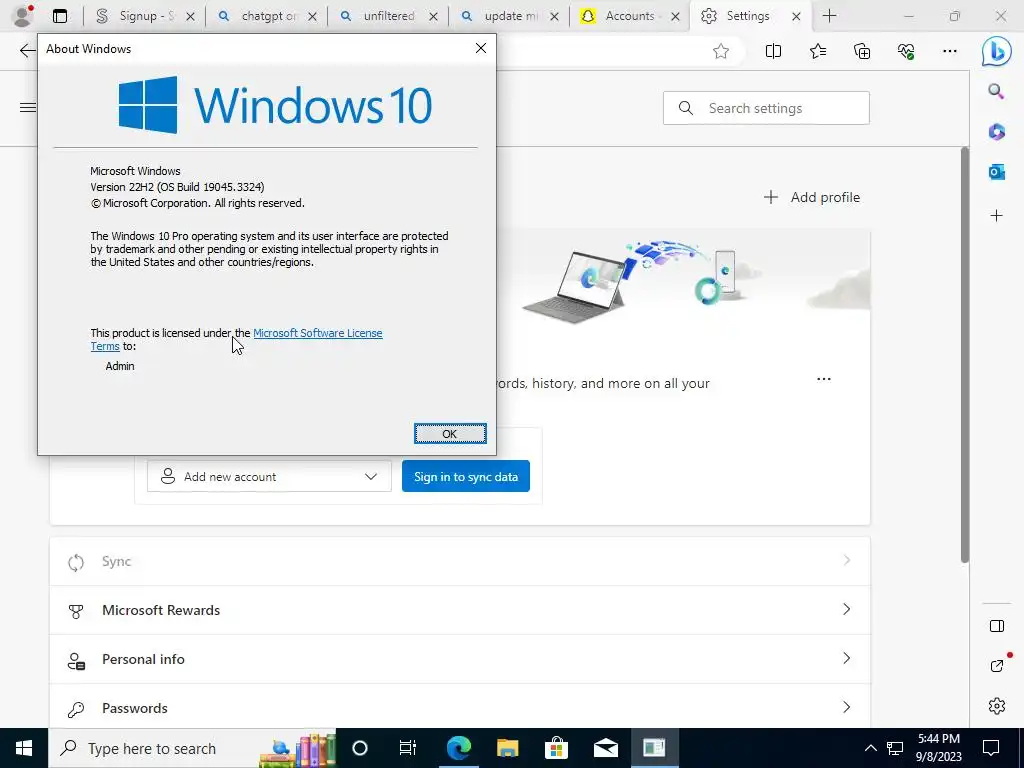Image resolution: width=1024 pixels, height=768 pixels.
Task: Expand the Add new account dropdown
Action: click(x=269, y=477)
